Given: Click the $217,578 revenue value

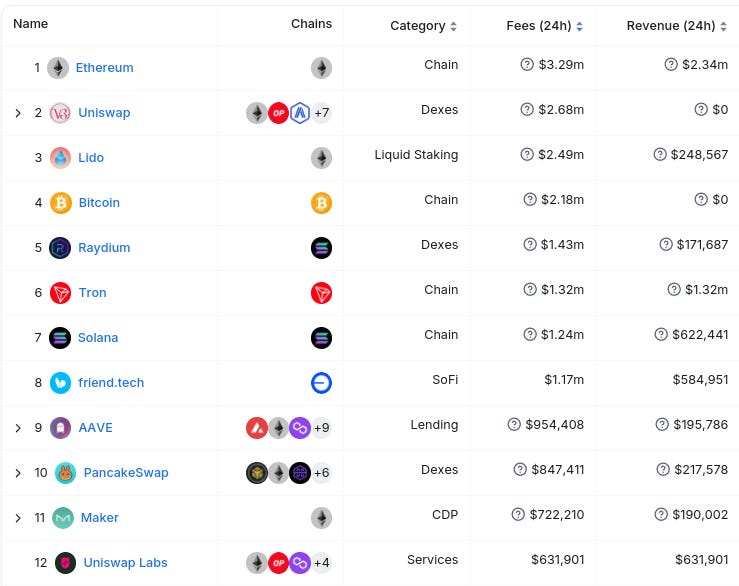Looking at the screenshot, I should (x=701, y=470).
